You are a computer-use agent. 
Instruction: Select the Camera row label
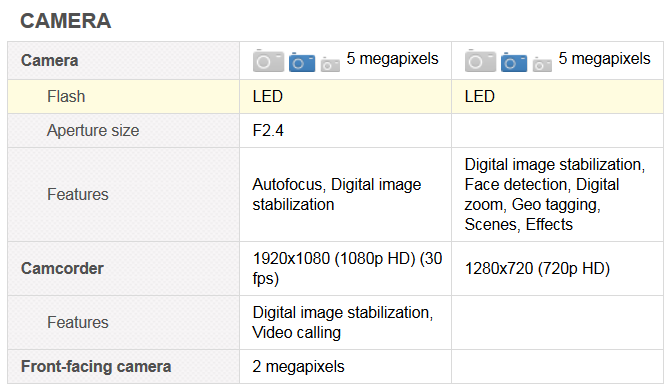click(x=50, y=61)
